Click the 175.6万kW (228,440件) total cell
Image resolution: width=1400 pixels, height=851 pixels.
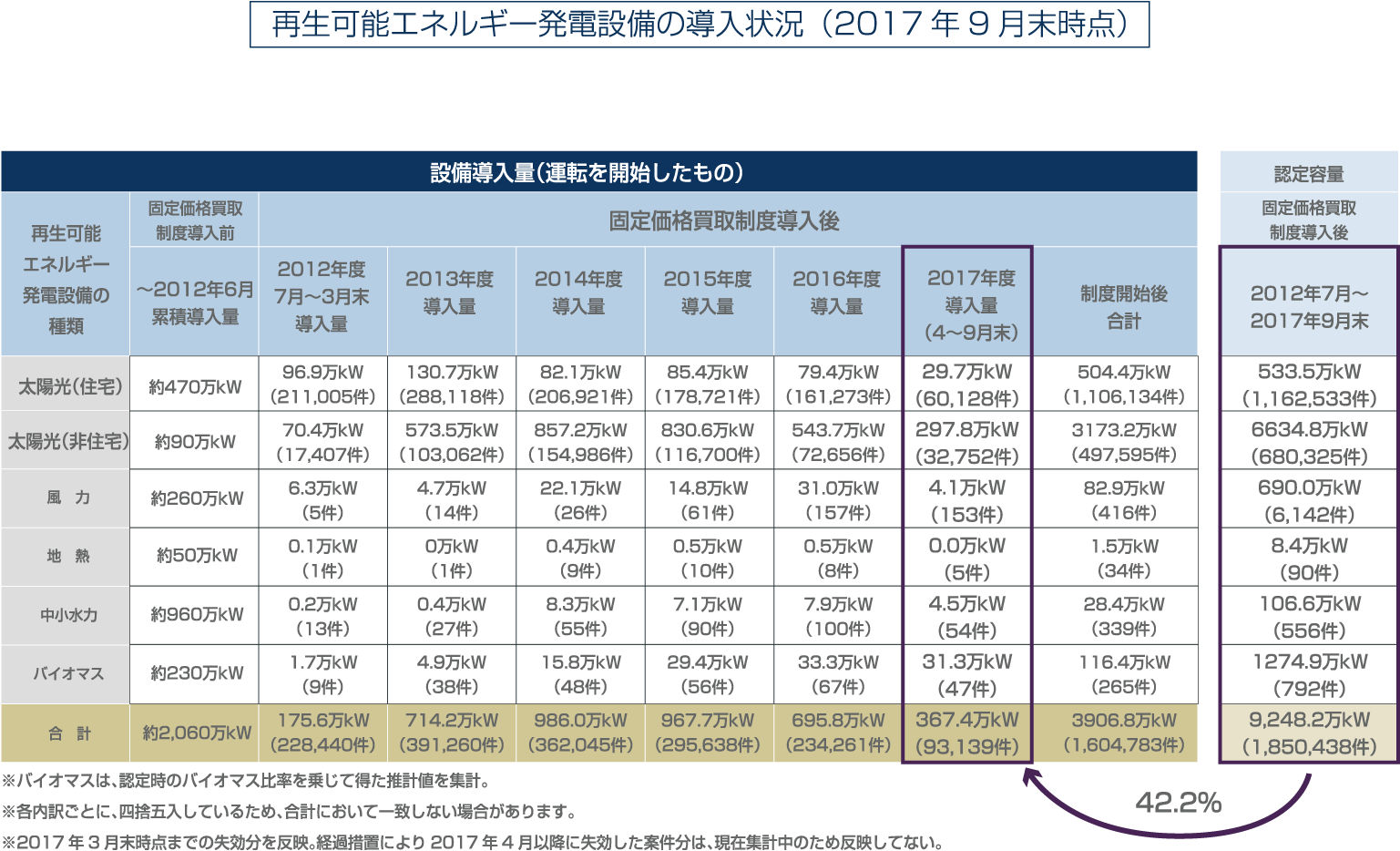[x=322, y=733]
